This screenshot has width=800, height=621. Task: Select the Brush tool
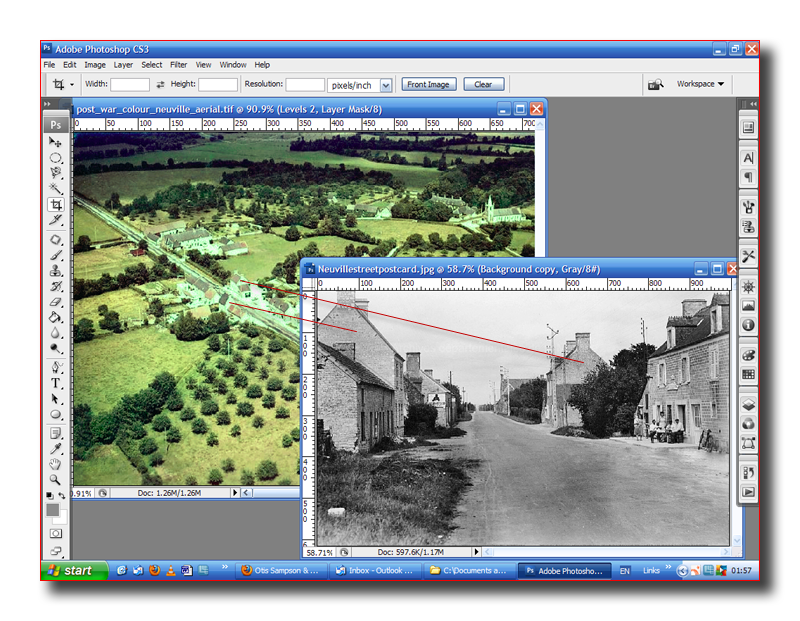(x=55, y=255)
